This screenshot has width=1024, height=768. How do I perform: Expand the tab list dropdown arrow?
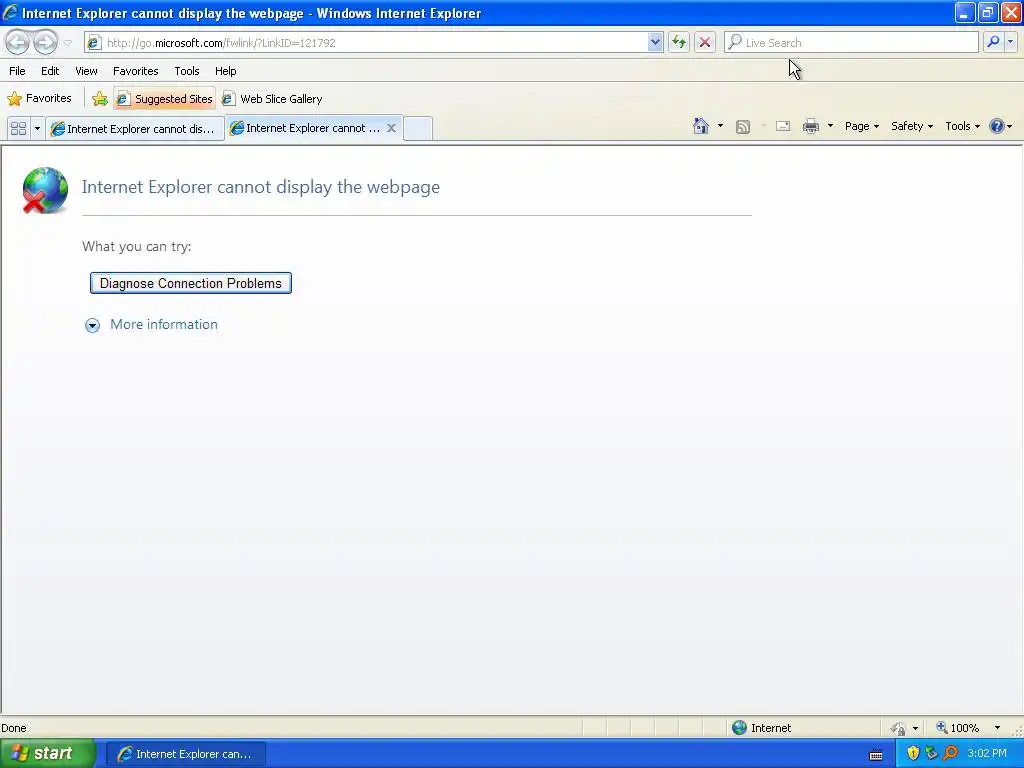click(x=37, y=128)
